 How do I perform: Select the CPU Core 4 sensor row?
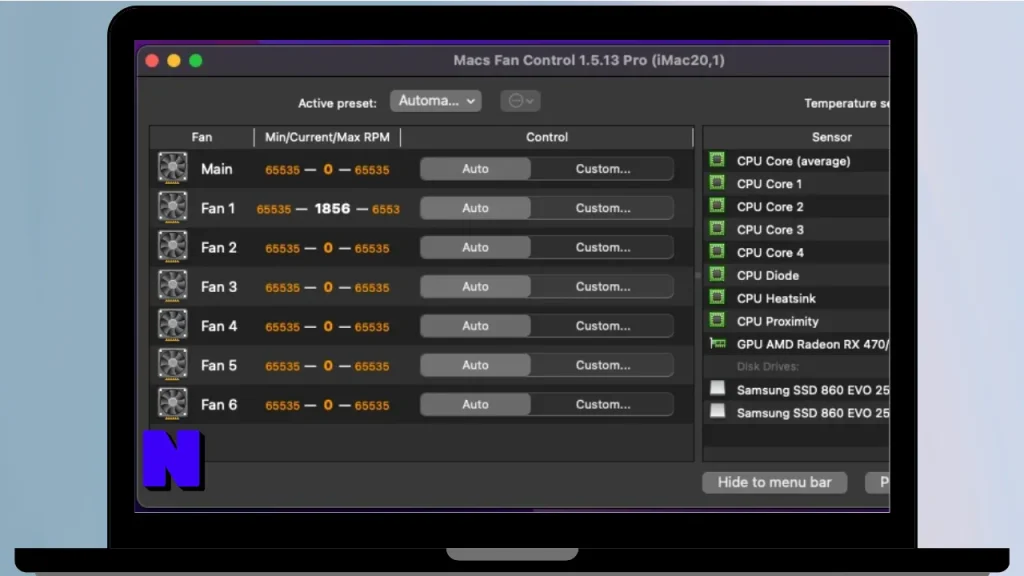(797, 252)
